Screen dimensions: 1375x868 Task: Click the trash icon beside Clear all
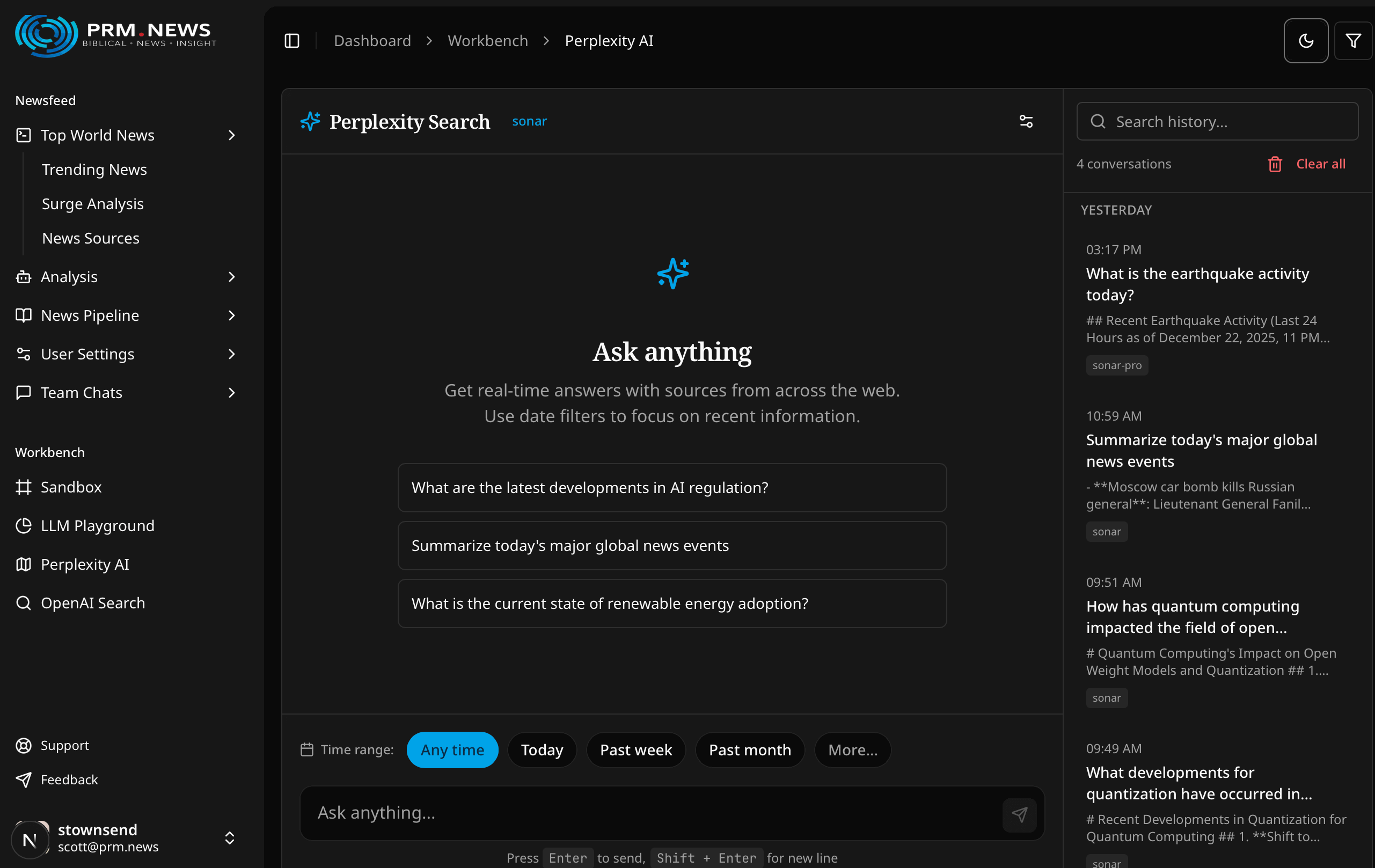[1275, 164]
